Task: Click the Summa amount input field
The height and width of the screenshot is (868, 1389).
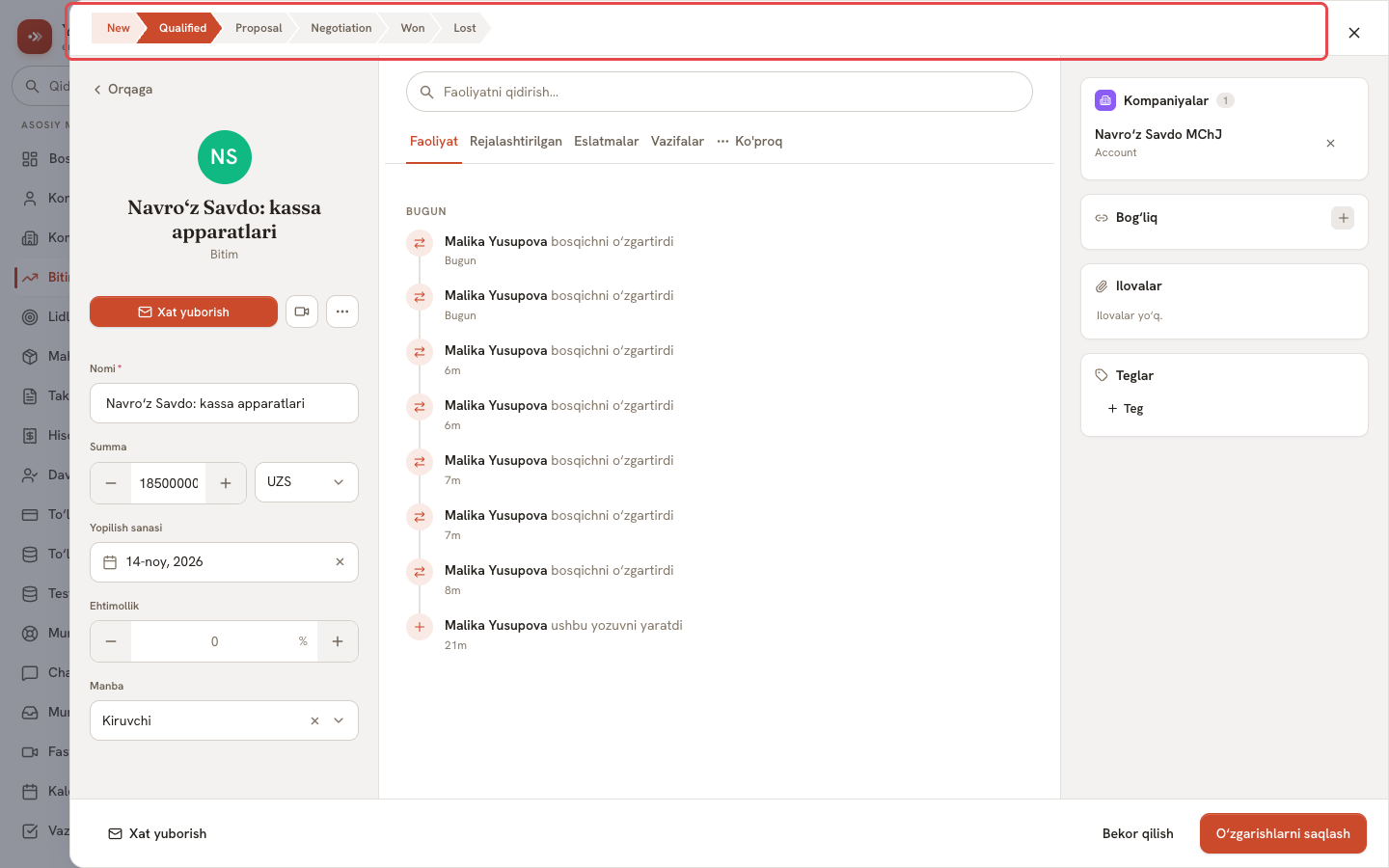Action: point(169,483)
